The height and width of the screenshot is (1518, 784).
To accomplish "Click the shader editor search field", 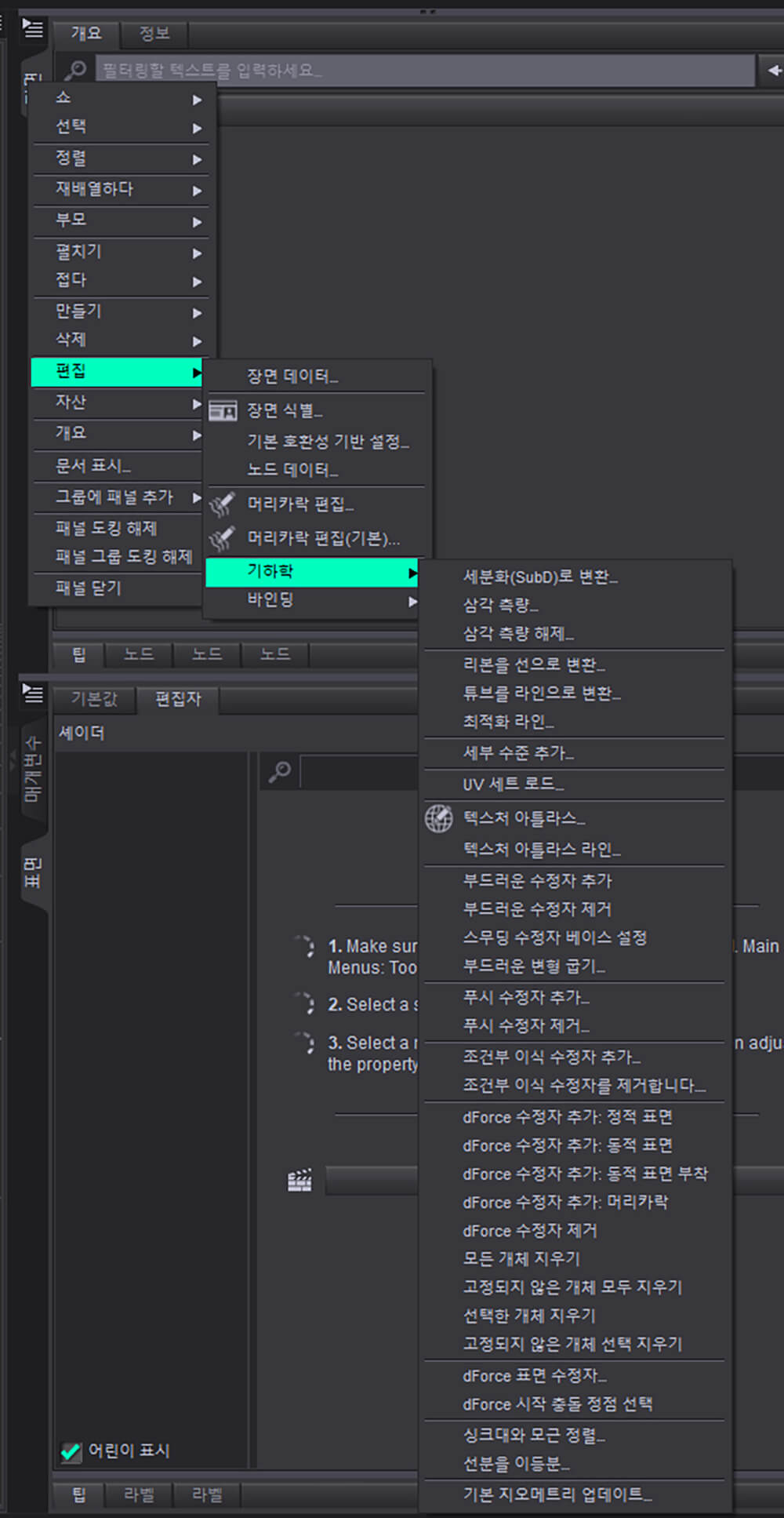I will [541, 772].
